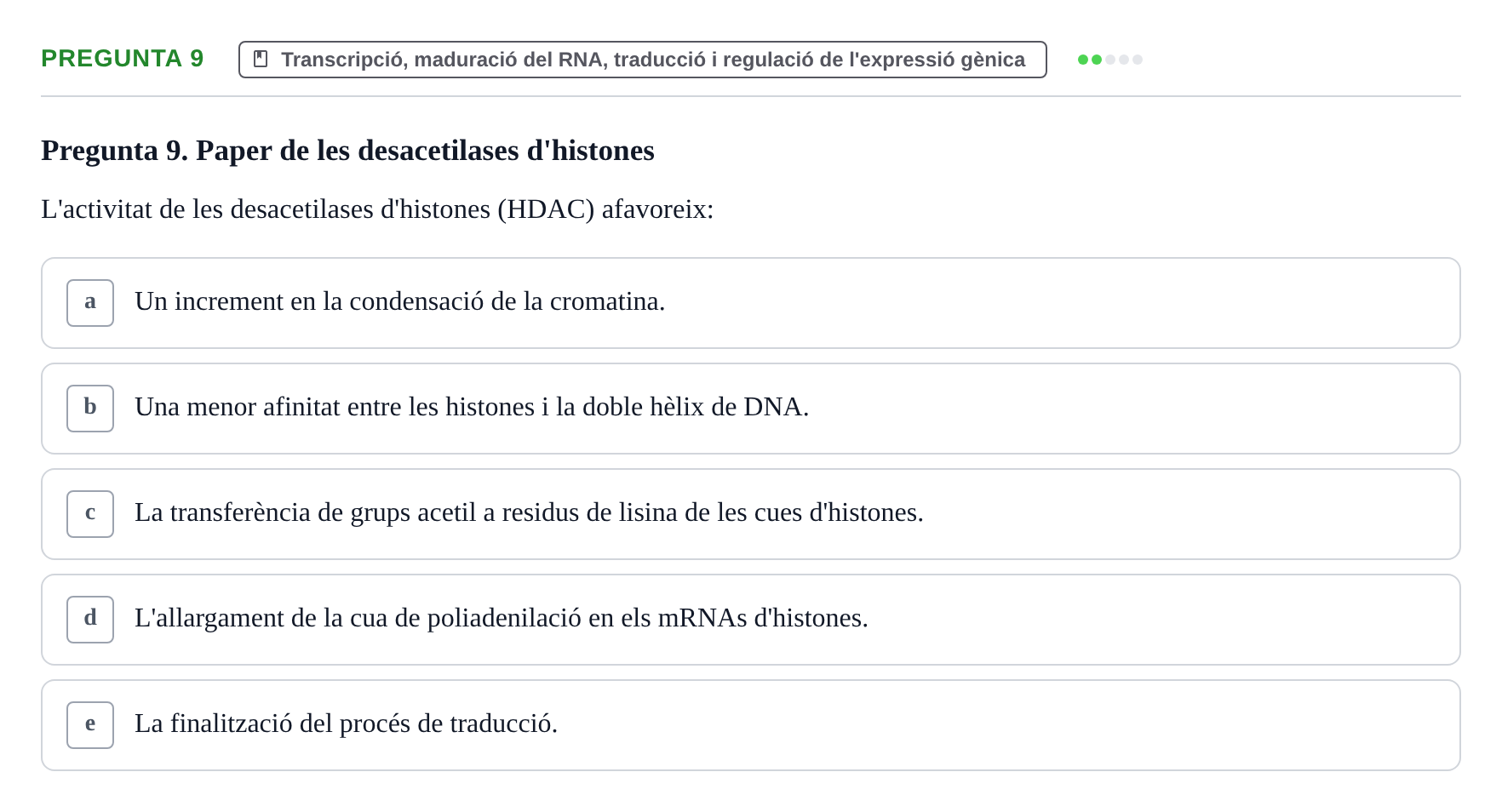Choose 'La finalització del procés de traducció' text
This screenshot has width=1502, height=812.
click(x=346, y=723)
